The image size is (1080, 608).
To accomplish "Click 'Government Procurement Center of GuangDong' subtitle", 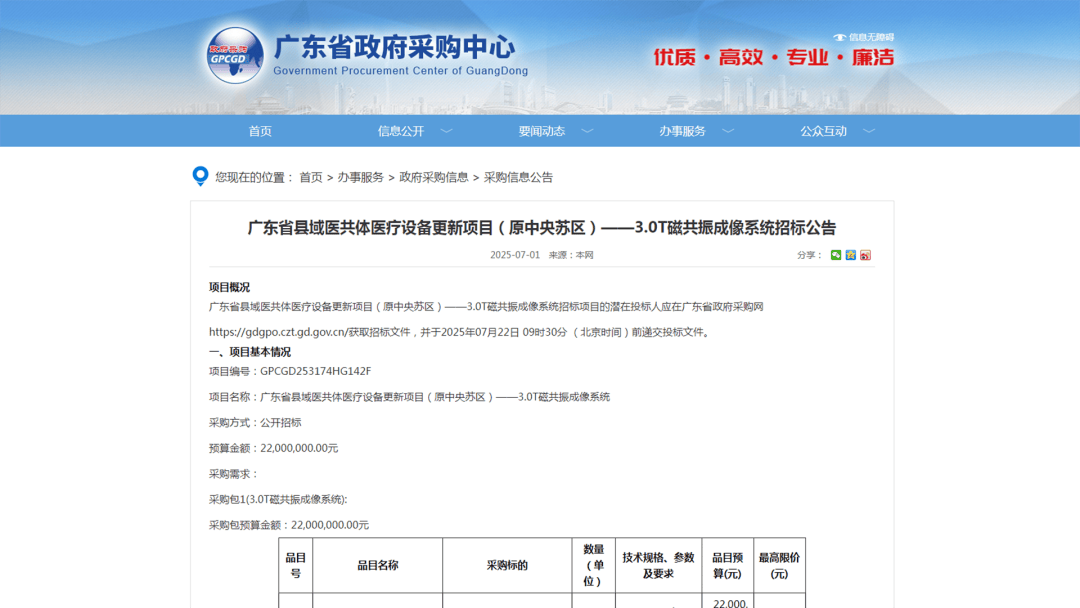I will 401,71.
